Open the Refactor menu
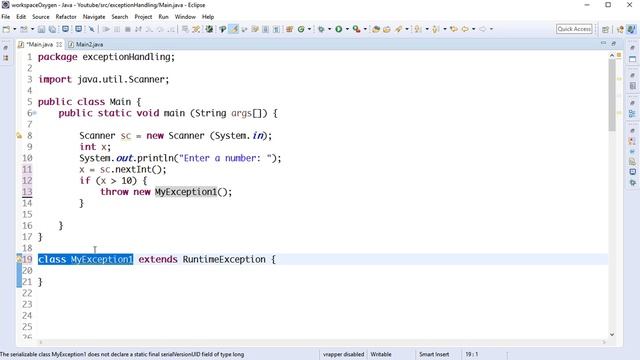640x360 pixels. point(66,17)
